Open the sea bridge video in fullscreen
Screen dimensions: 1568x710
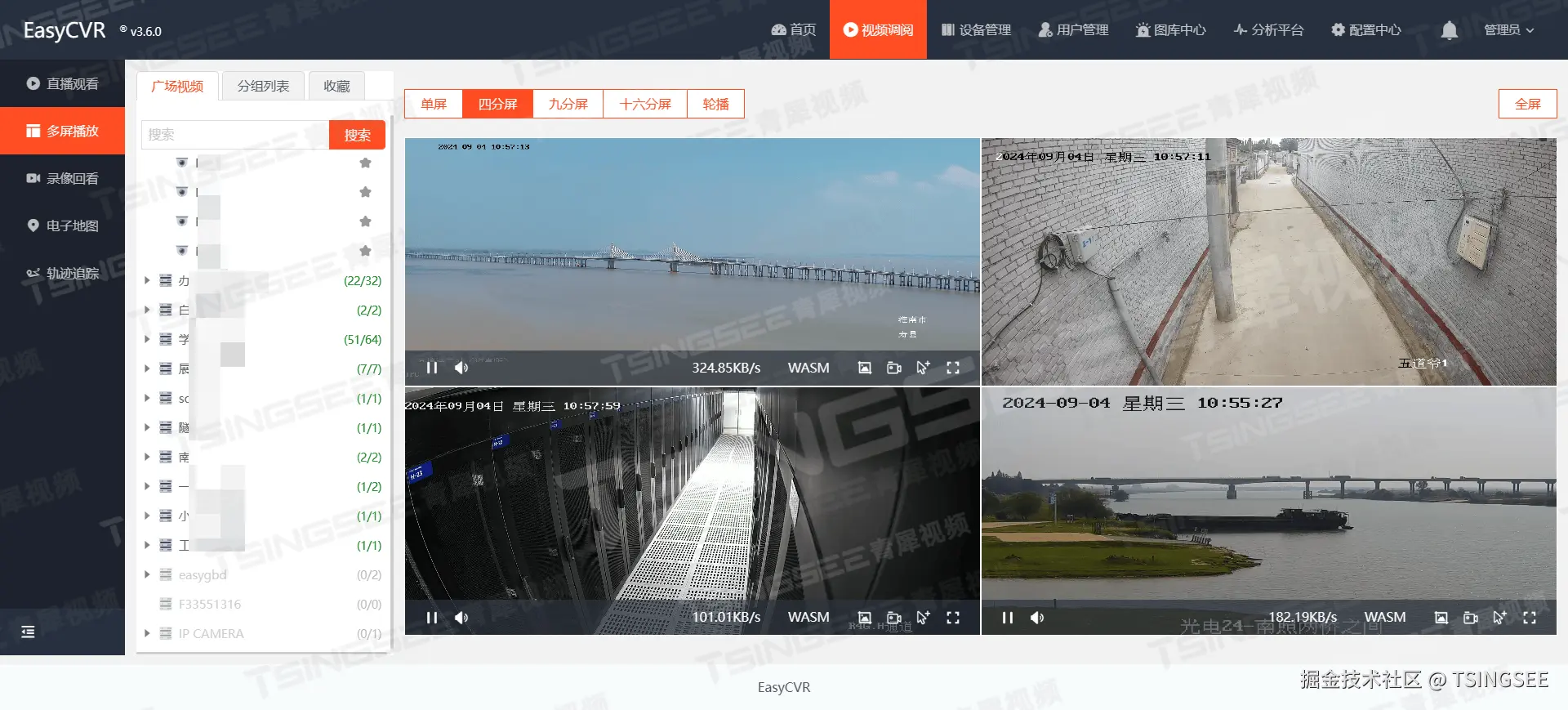click(953, 368)
